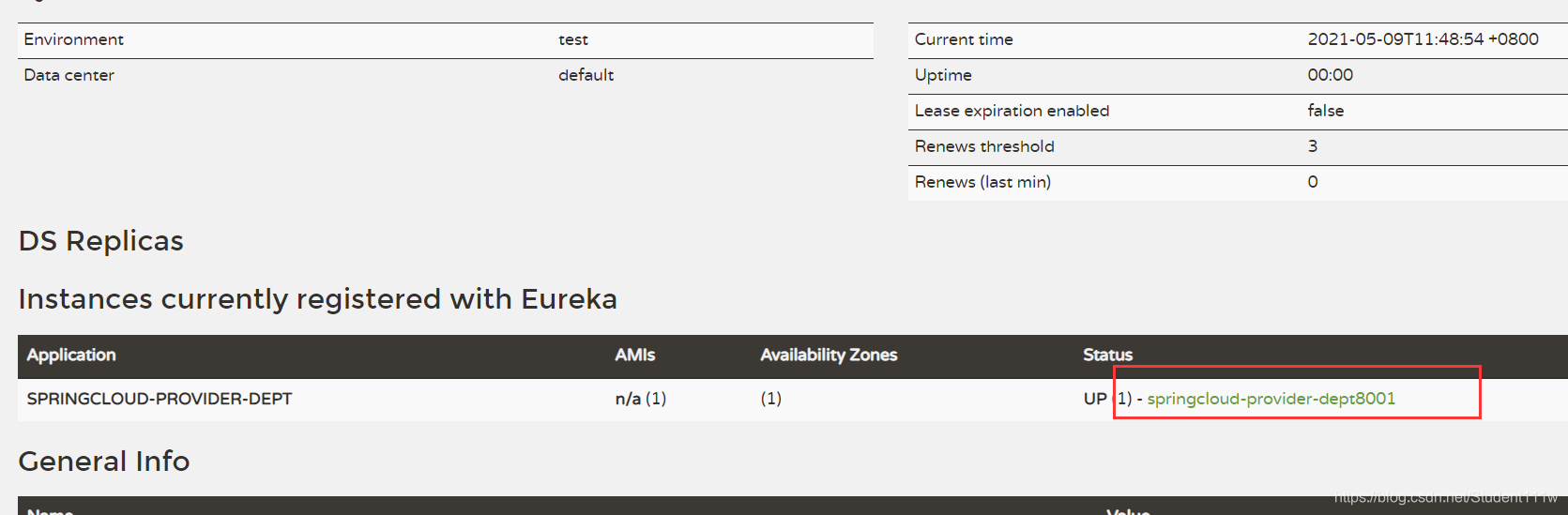This screenshot has height=515, width=1568.
Task: Click the Current time label
Action: pos(964,39)
